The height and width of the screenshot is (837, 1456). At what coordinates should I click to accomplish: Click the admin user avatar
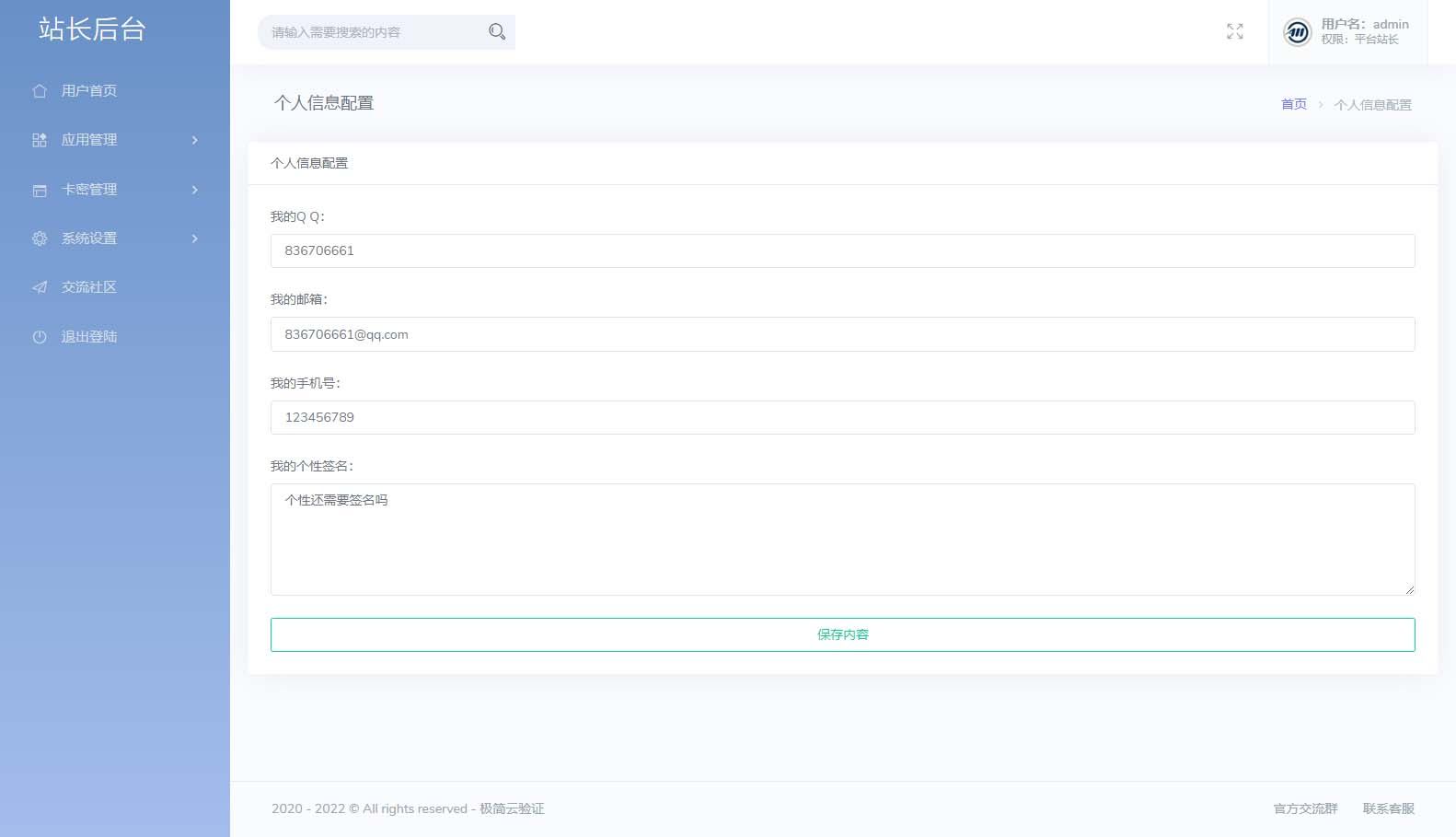click(1297, 32)
